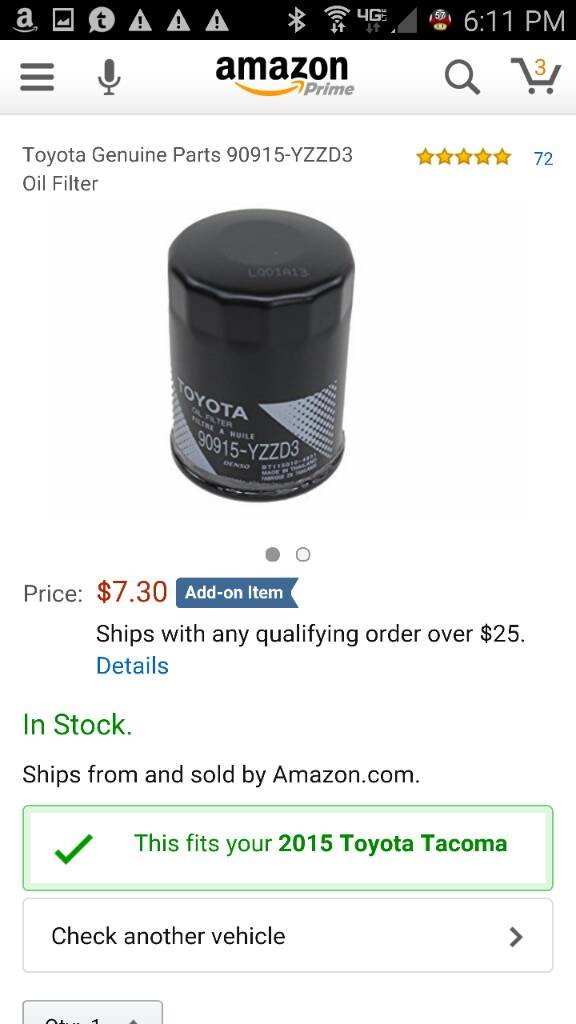The height and width of the screenshot is (1024, 576).
Task: Tap the green checkmark for Tacoma fit
Action: pos(74,848)
